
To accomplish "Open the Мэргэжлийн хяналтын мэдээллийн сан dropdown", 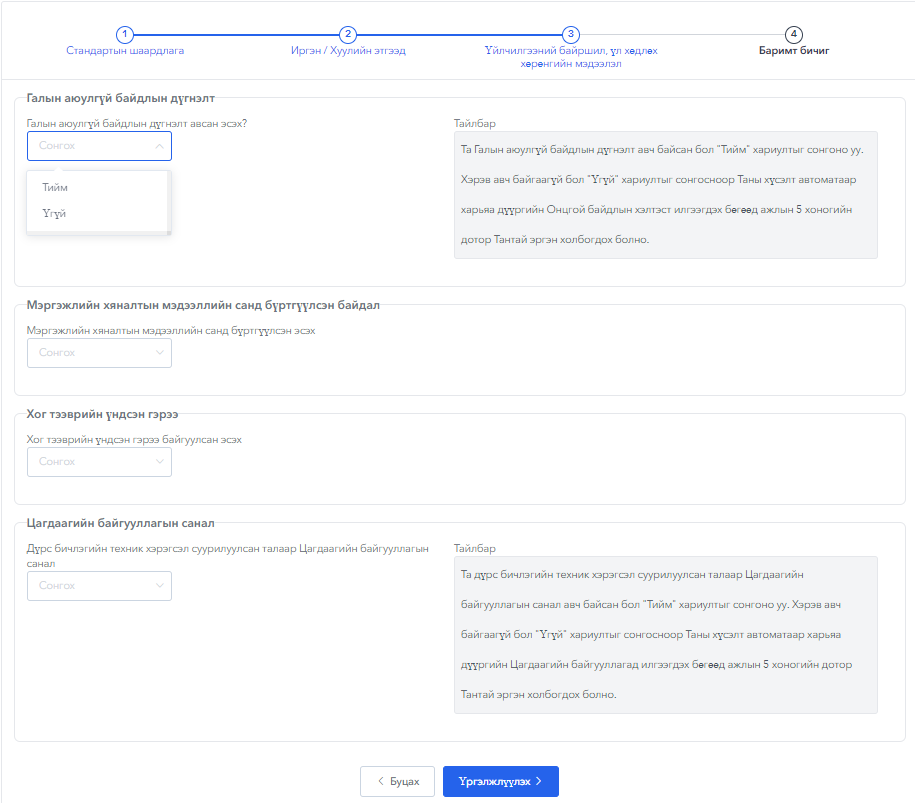I will (99, 353).
